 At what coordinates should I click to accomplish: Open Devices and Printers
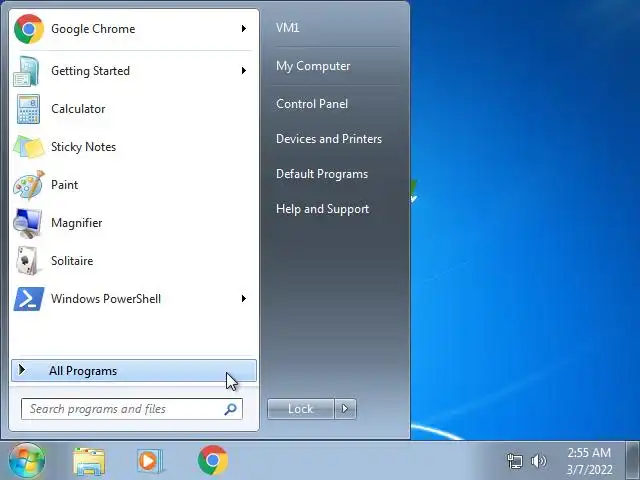pos(329,139)
